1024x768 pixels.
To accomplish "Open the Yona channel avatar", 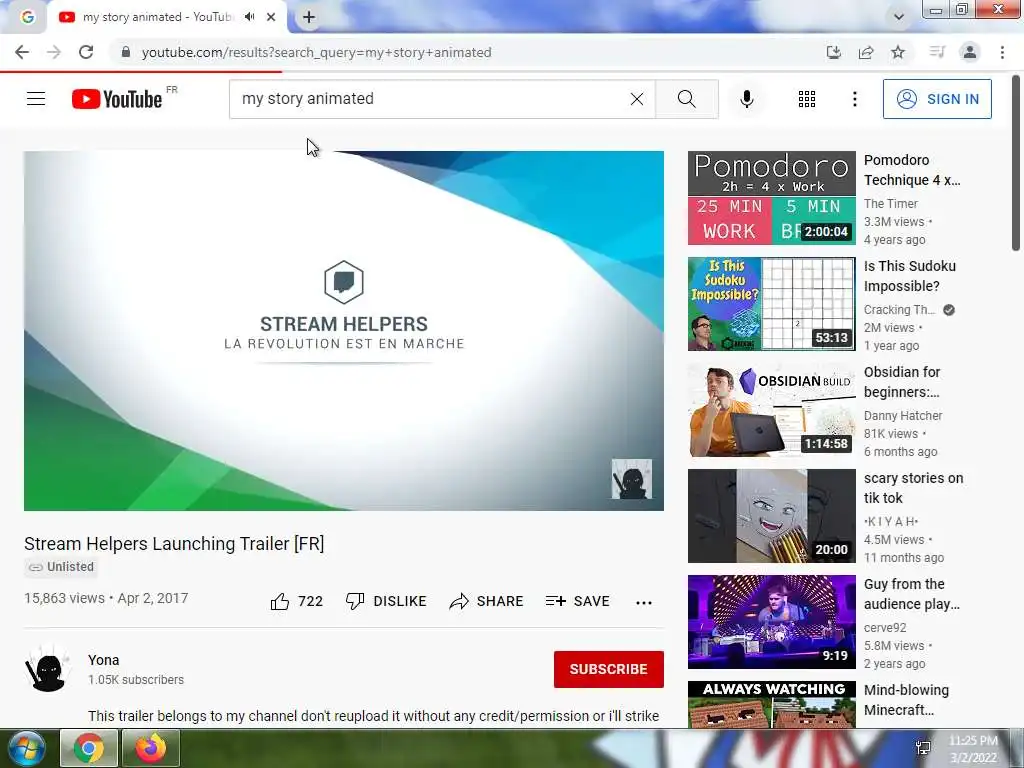I will [x=48, y=669].
